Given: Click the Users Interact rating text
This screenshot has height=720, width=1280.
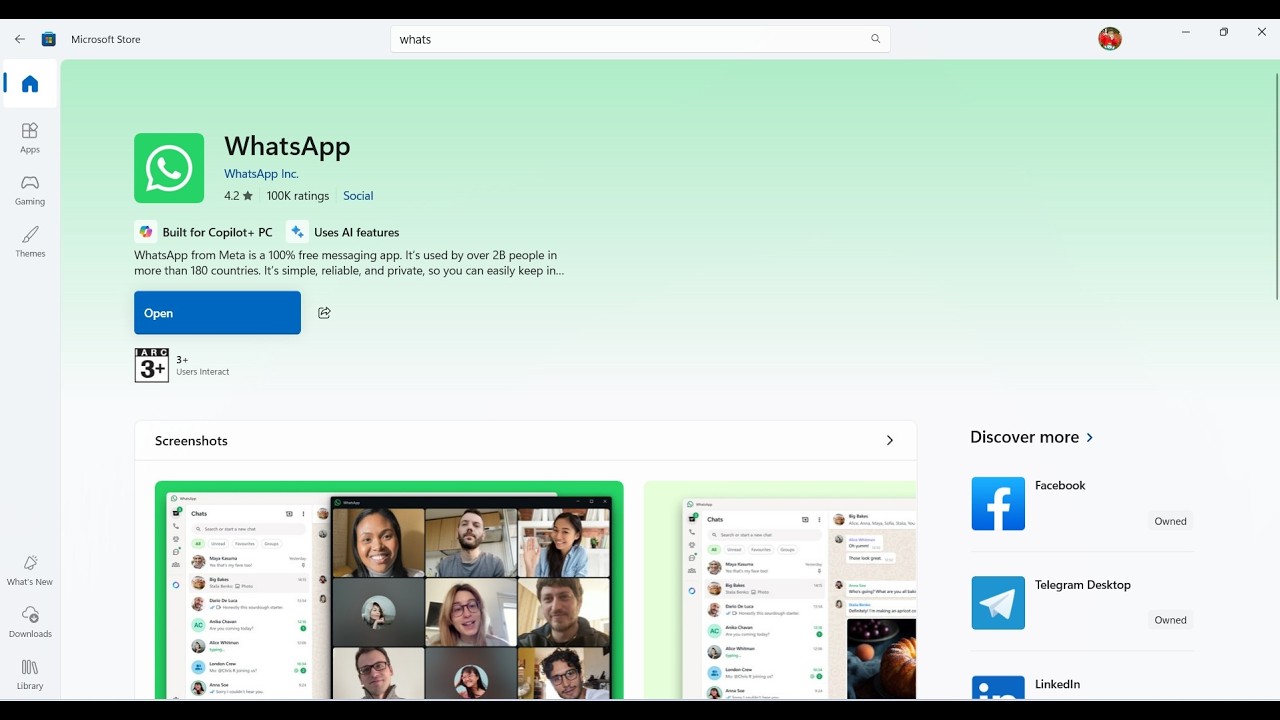Looking at the screenshot, I should (x=203, y=372).
